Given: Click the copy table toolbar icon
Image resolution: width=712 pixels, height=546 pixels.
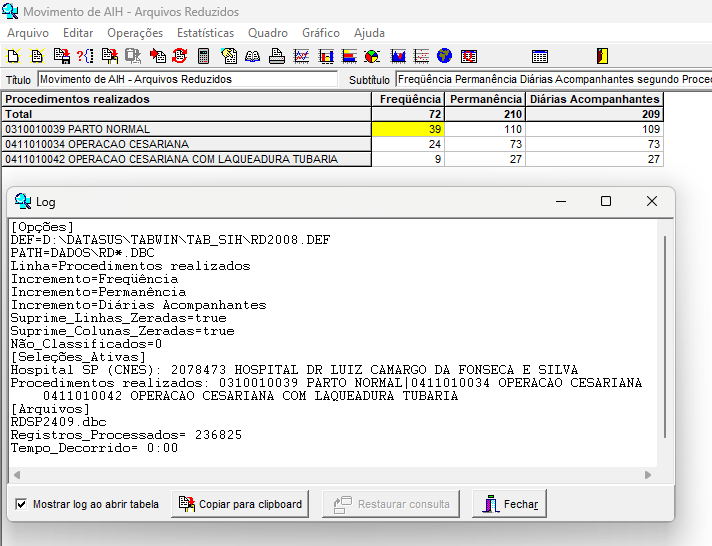Looking at the screenshot, I should tap(109, 56).
